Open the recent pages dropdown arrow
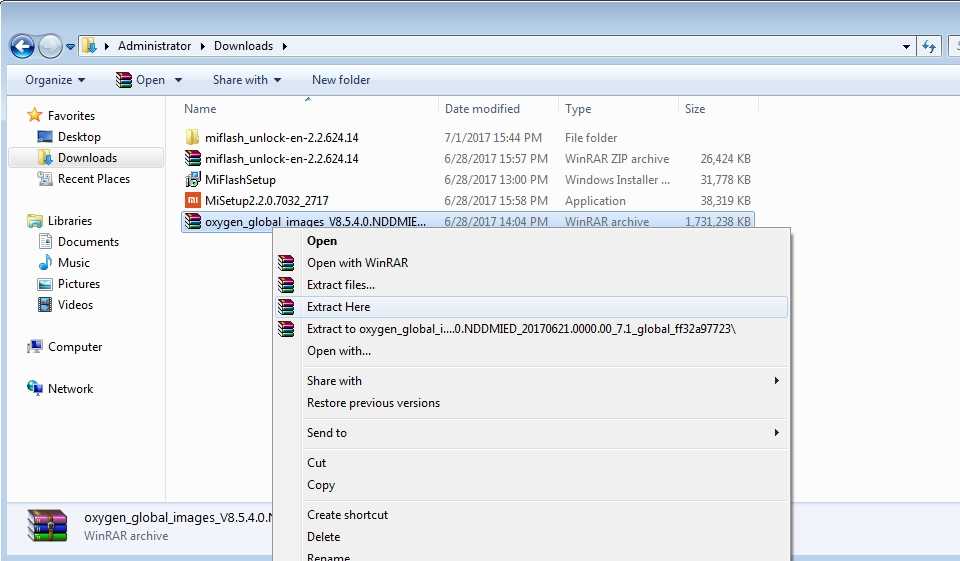Screen dimensions: 960x561 [70, 47]
